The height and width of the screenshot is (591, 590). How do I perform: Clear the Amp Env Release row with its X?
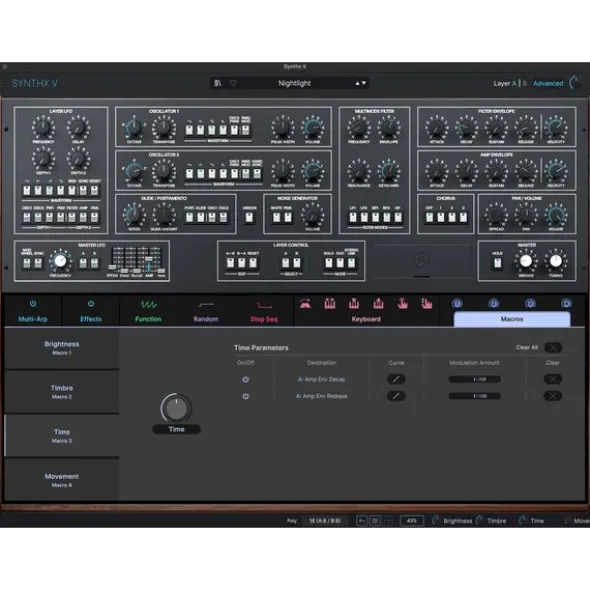553,396
